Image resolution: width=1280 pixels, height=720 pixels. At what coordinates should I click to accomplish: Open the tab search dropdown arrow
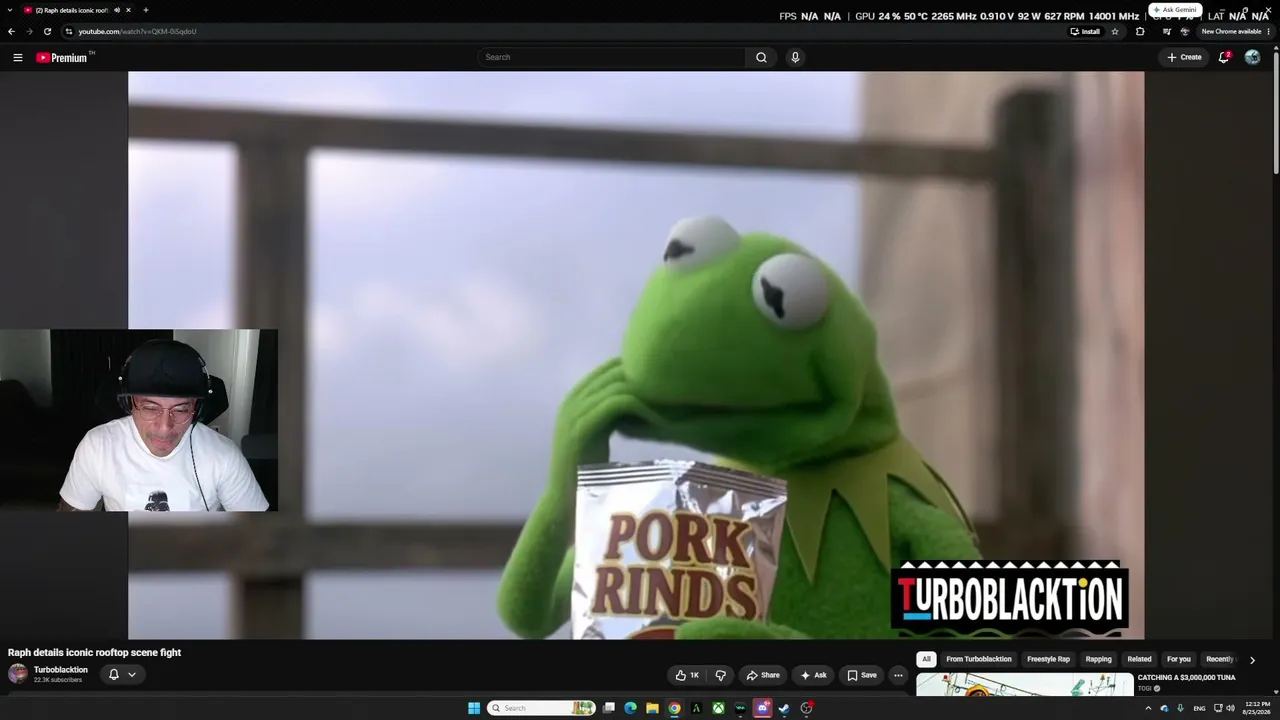(x=9, y=10)
